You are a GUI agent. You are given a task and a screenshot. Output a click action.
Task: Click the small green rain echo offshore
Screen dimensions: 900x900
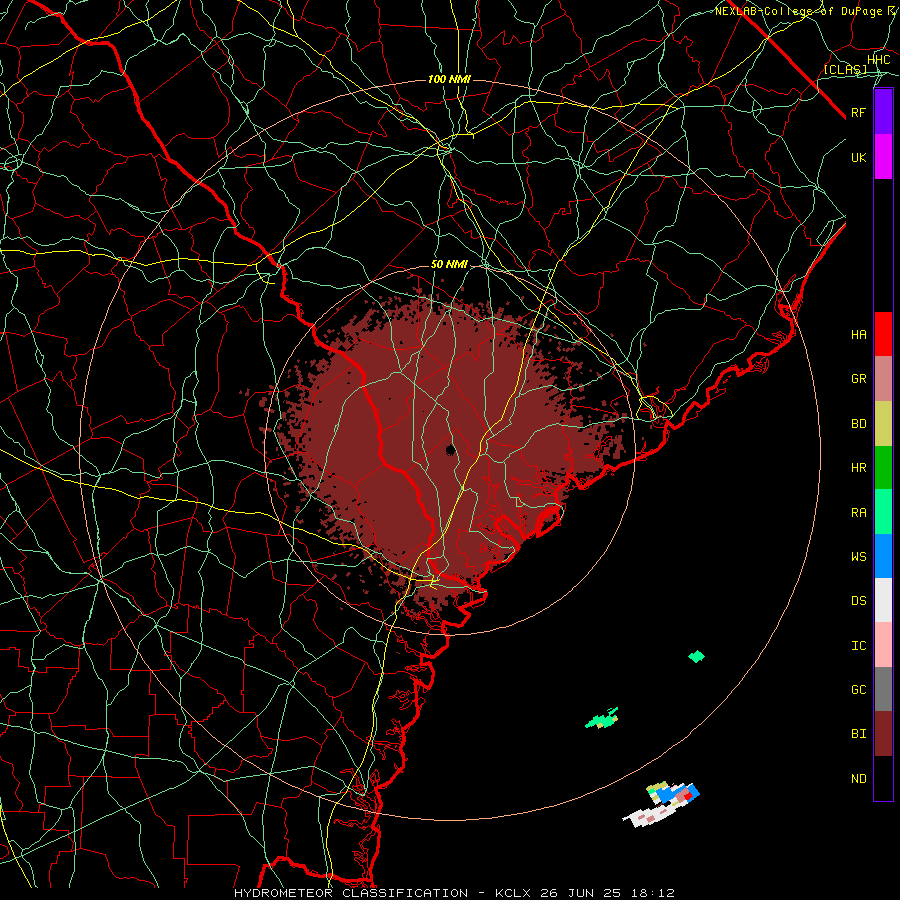click(696, 656)
